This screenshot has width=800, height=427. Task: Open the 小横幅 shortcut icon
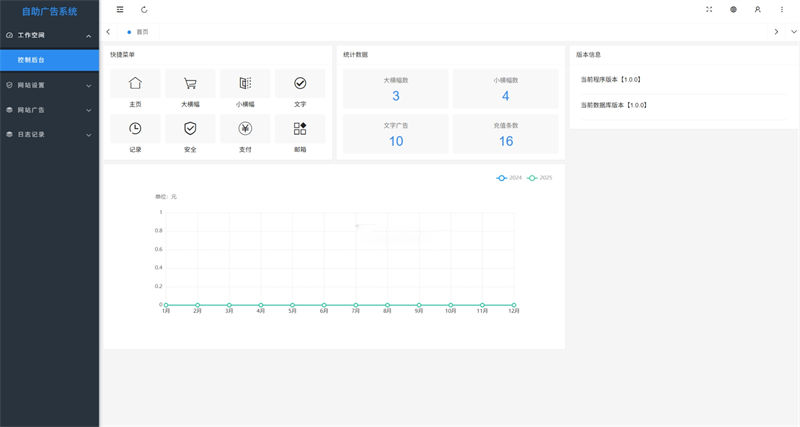point(245,84)
